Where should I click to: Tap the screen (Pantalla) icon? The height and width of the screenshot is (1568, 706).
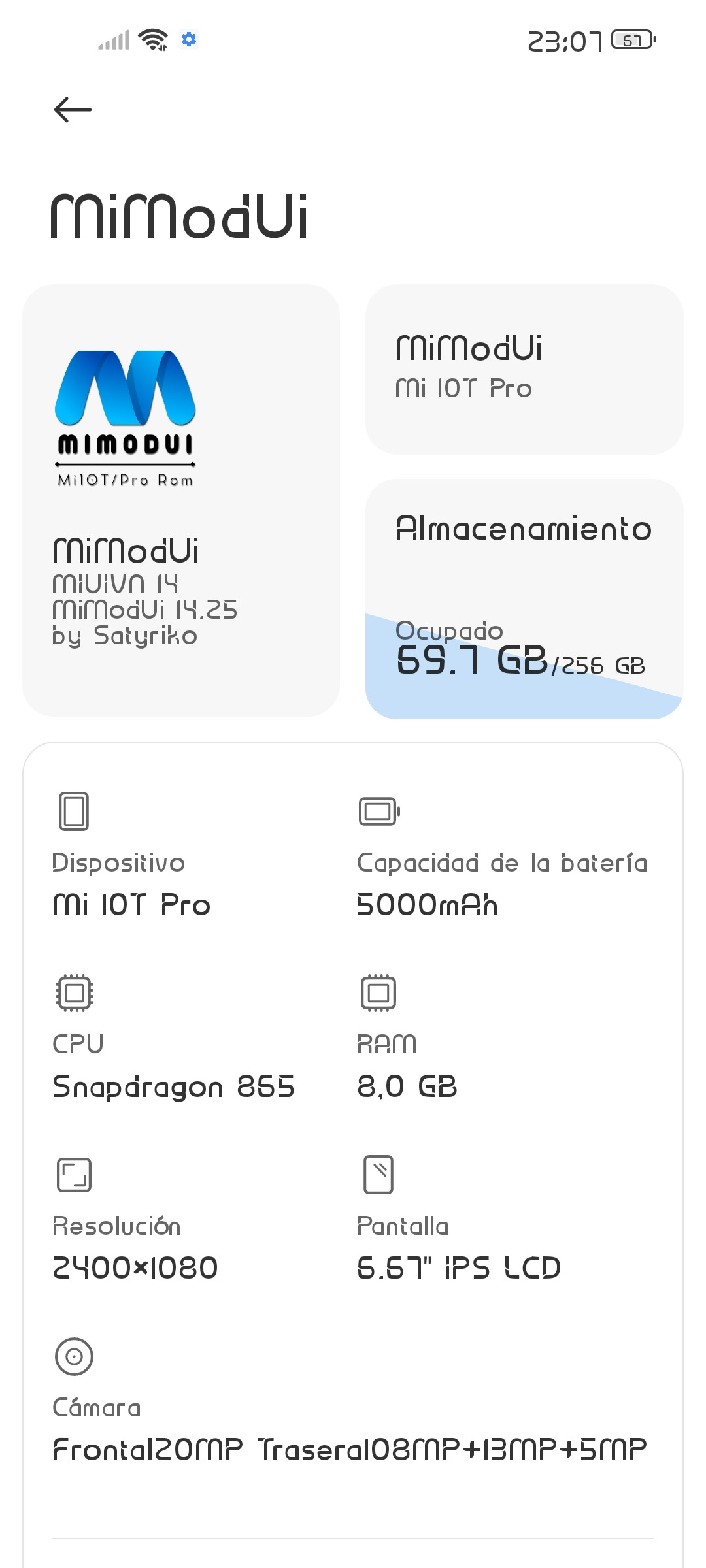click(x=378, y=1175)
